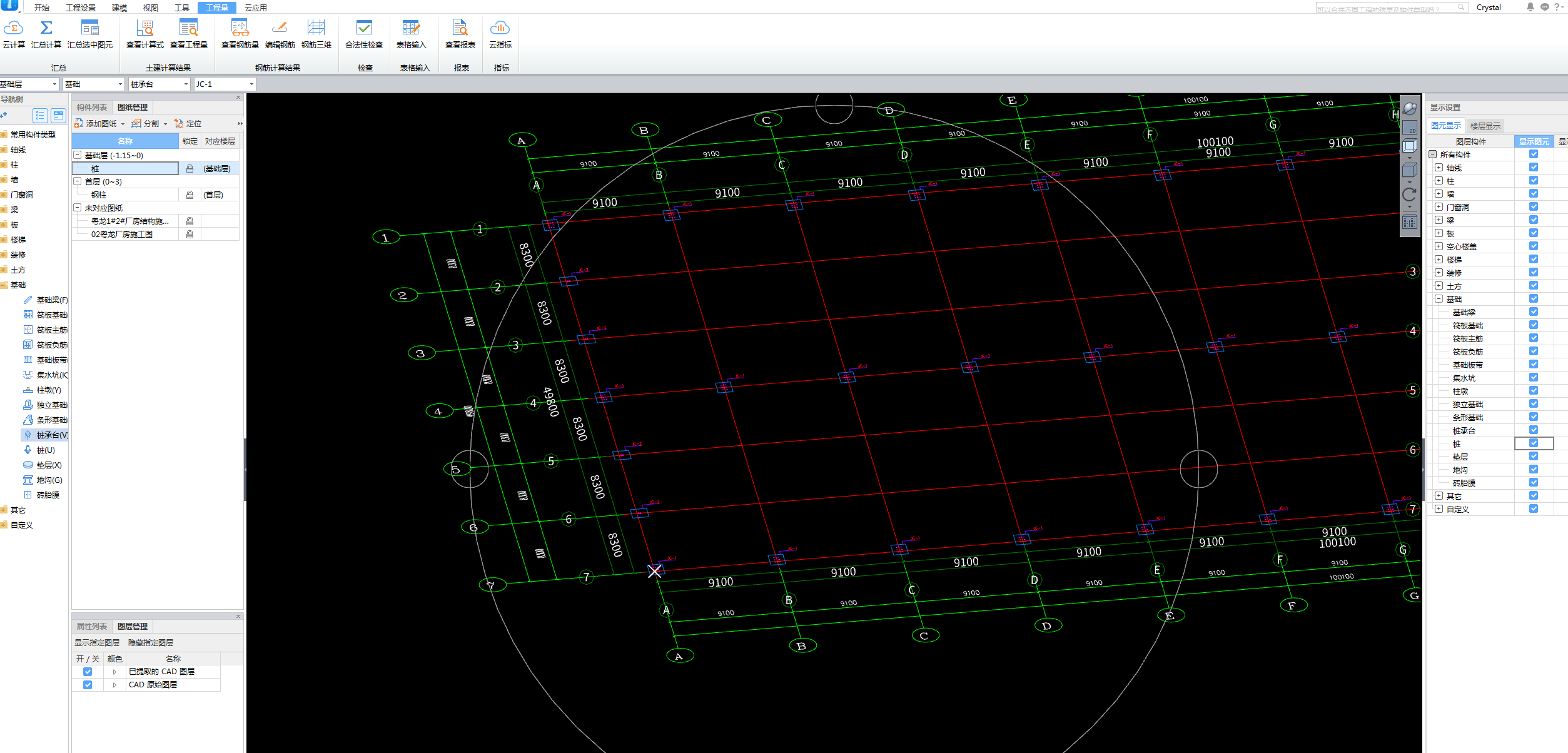Select 地沟(G) in navigation tree
This screenshot has height=753, width=1568.
click(x=43, y=480)
